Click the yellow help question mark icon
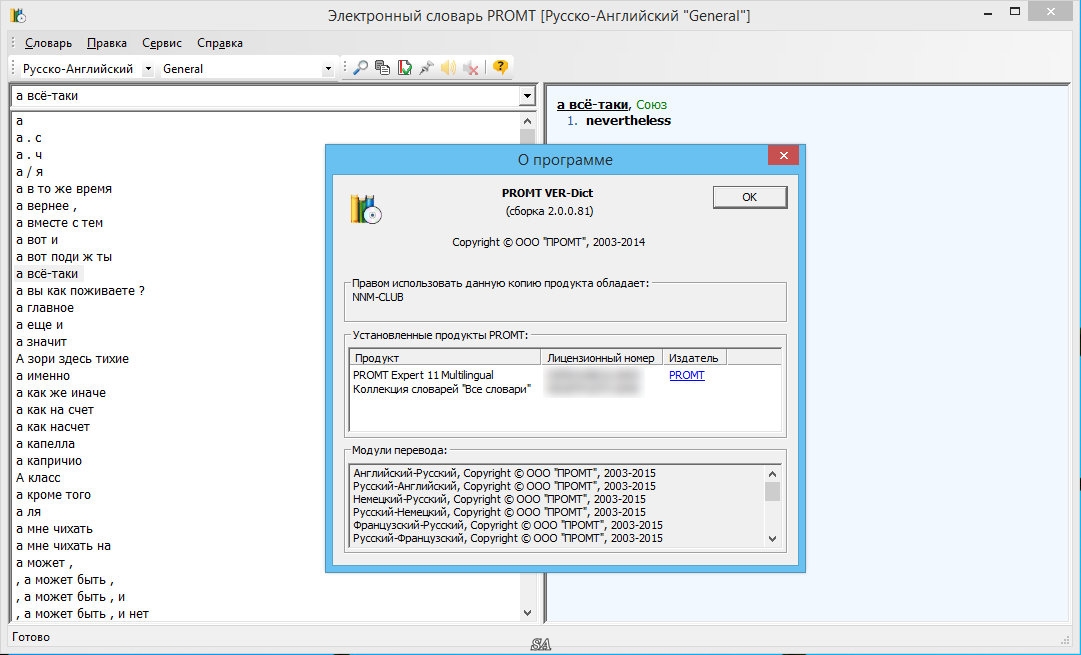Viewport: 1081px width, 655px height. [x=500, y=68]
